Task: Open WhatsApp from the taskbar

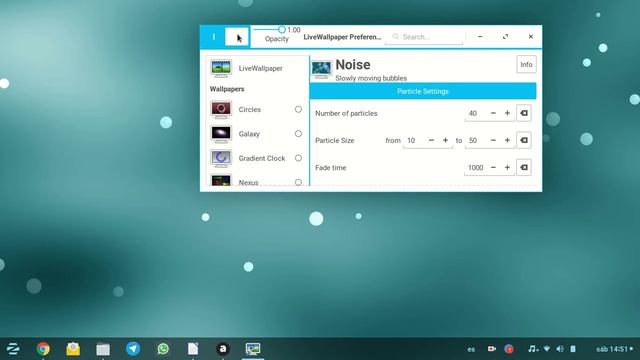Action: point(163,349)
